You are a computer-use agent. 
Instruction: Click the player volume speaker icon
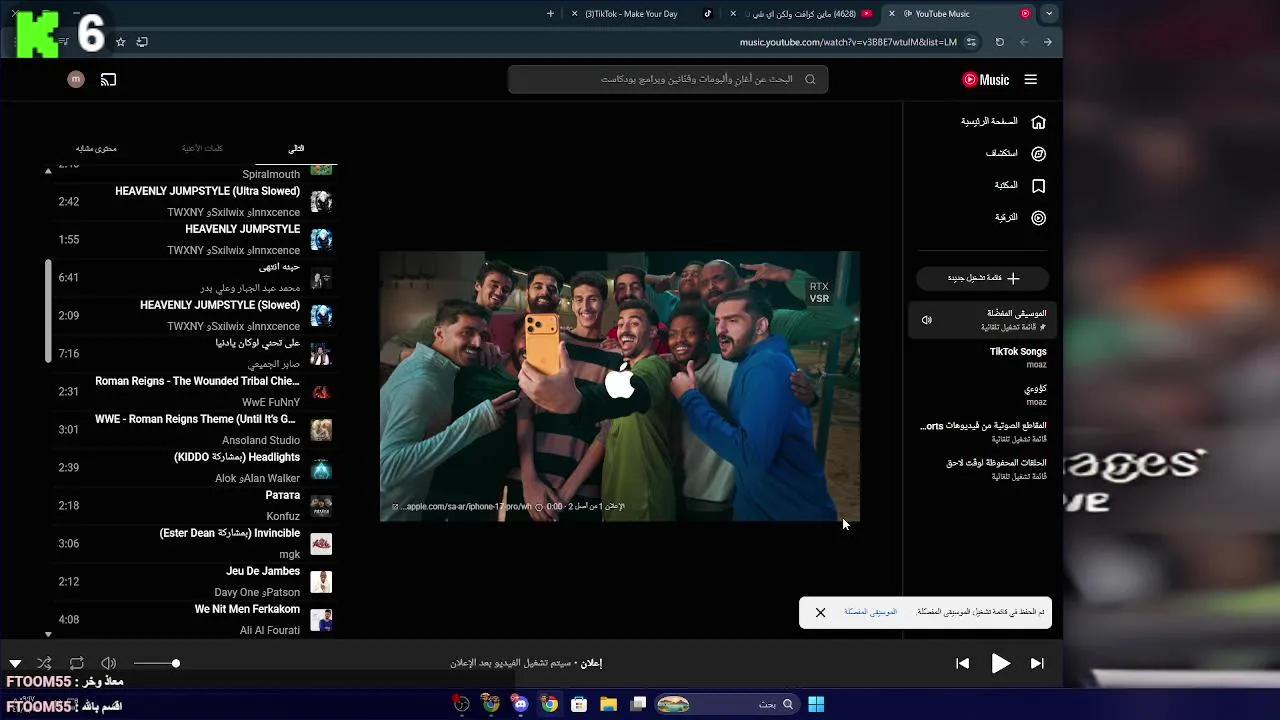[109, 663]
